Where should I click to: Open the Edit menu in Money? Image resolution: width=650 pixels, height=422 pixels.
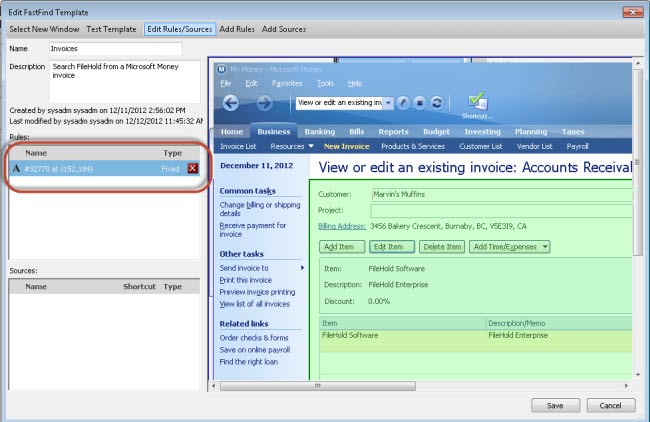(x=251, y=83)
